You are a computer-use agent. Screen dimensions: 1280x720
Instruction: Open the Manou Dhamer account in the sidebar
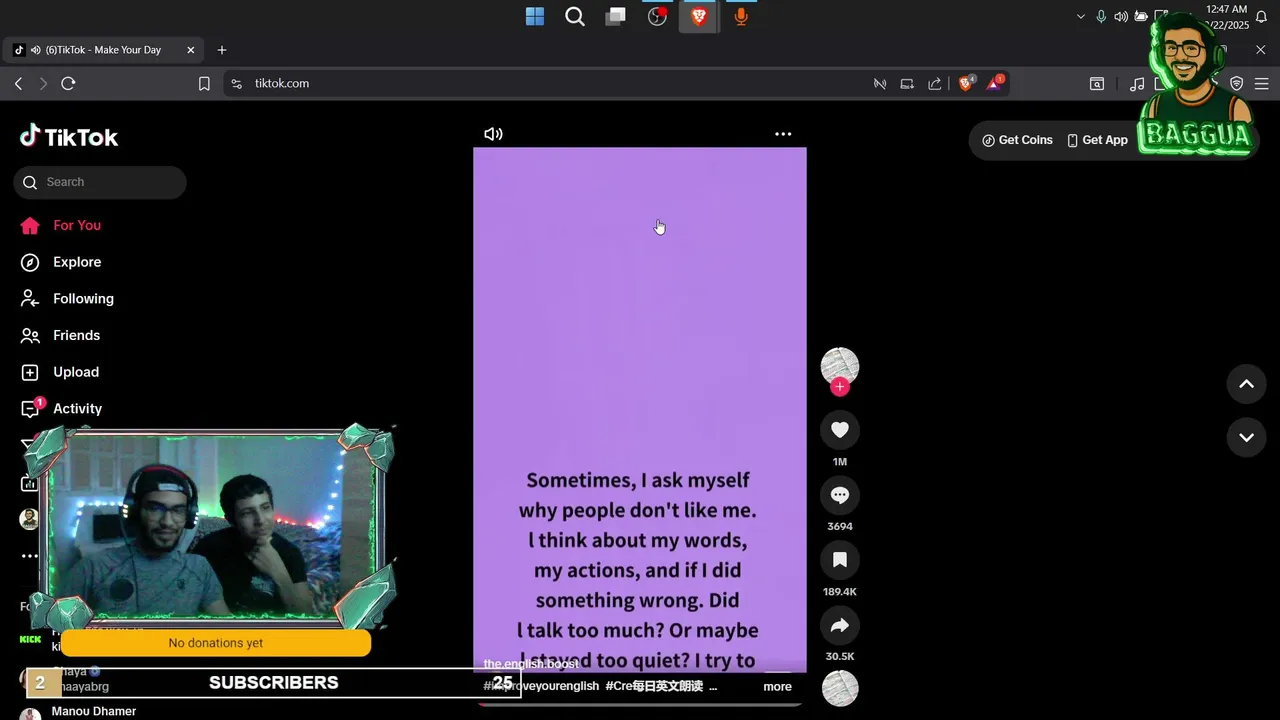94,711
